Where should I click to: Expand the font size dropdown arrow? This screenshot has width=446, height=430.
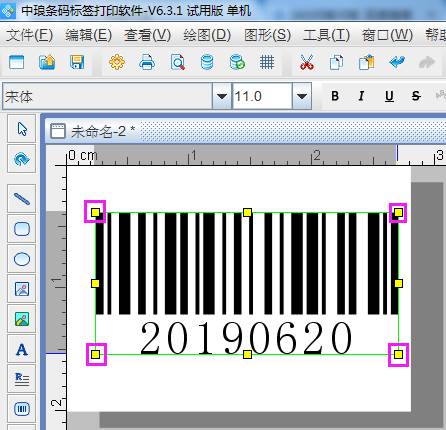[x=302, y=96]
